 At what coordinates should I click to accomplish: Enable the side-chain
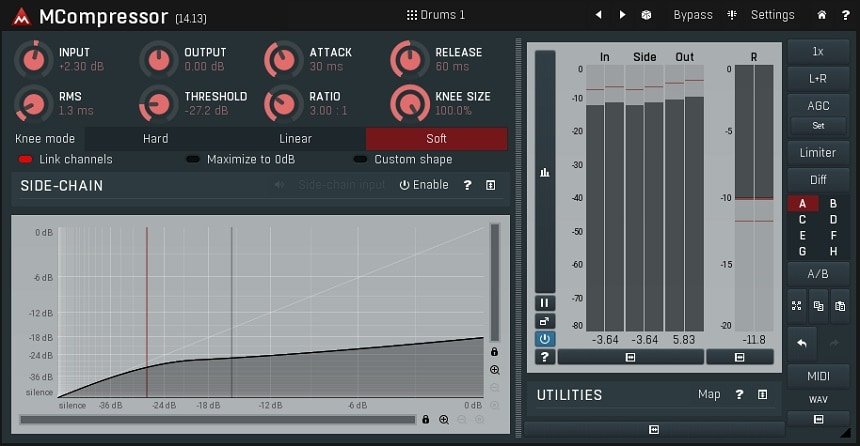[x=424, y=185]
